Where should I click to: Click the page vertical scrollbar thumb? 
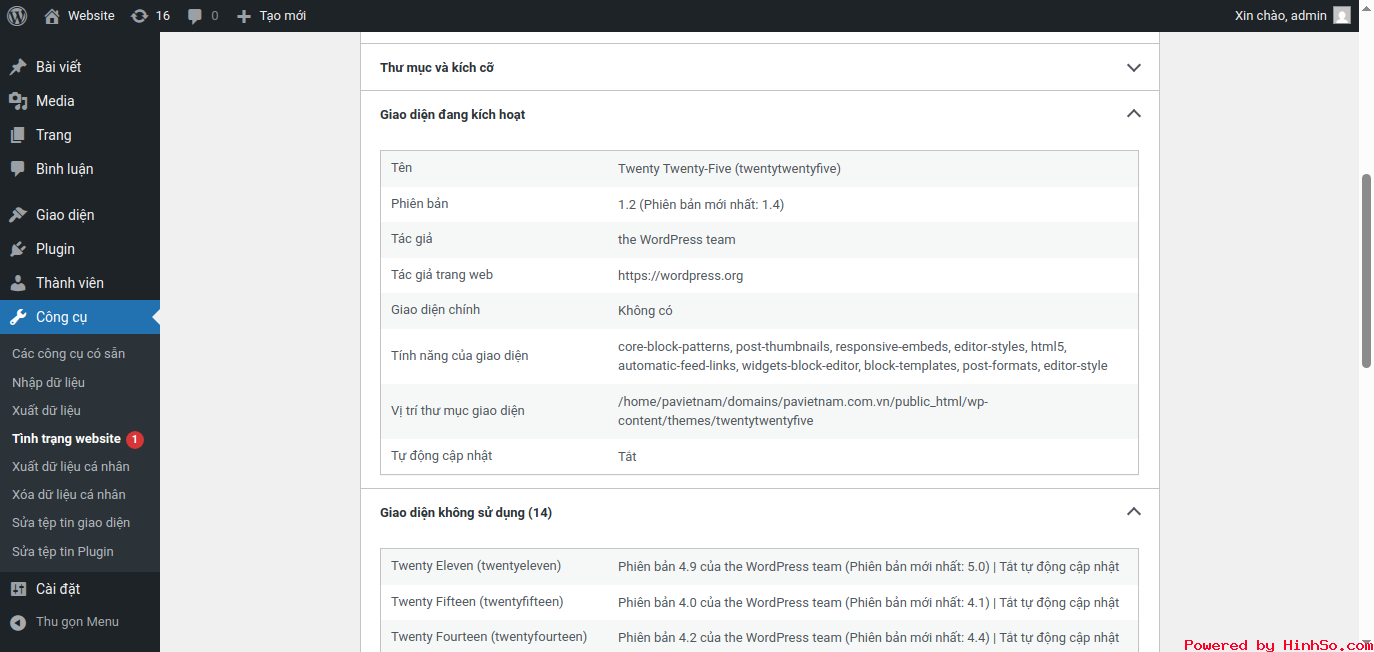click(x=1366, y=270)
